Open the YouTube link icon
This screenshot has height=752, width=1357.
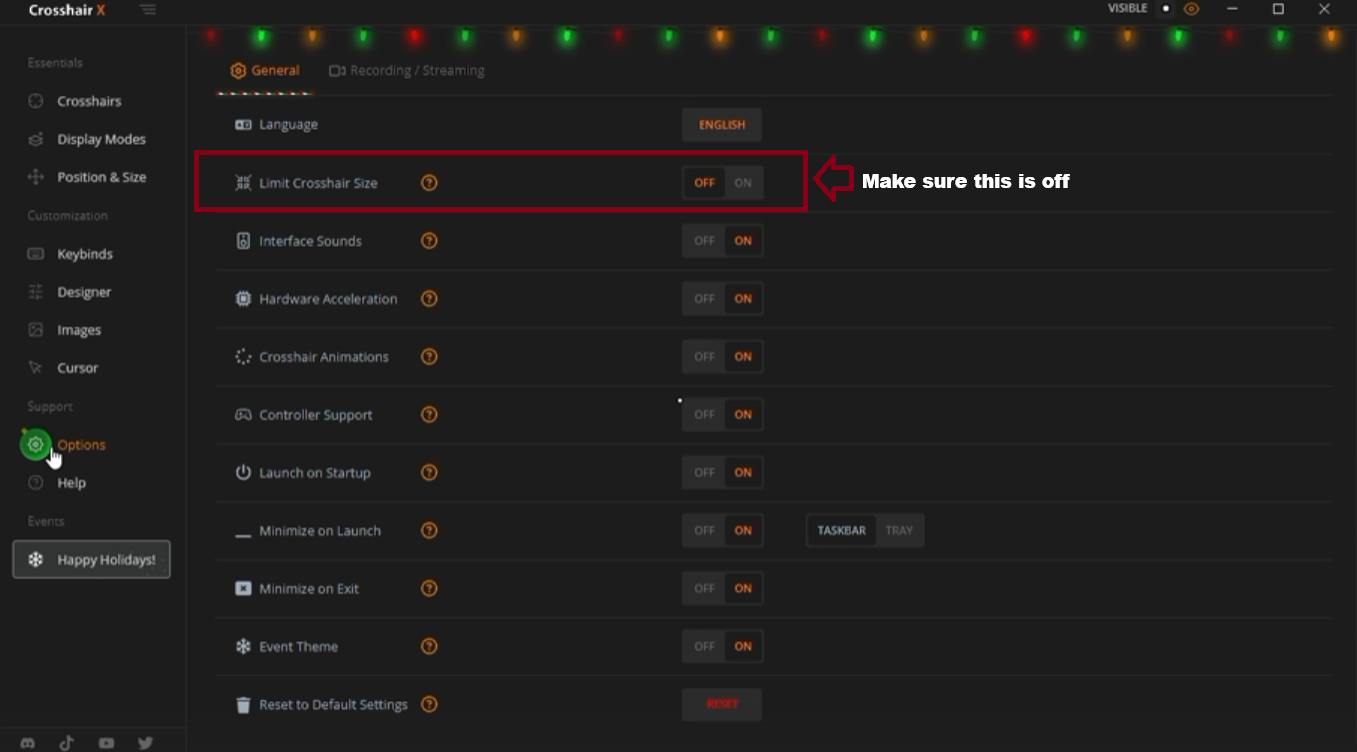[x=106, y=743]
